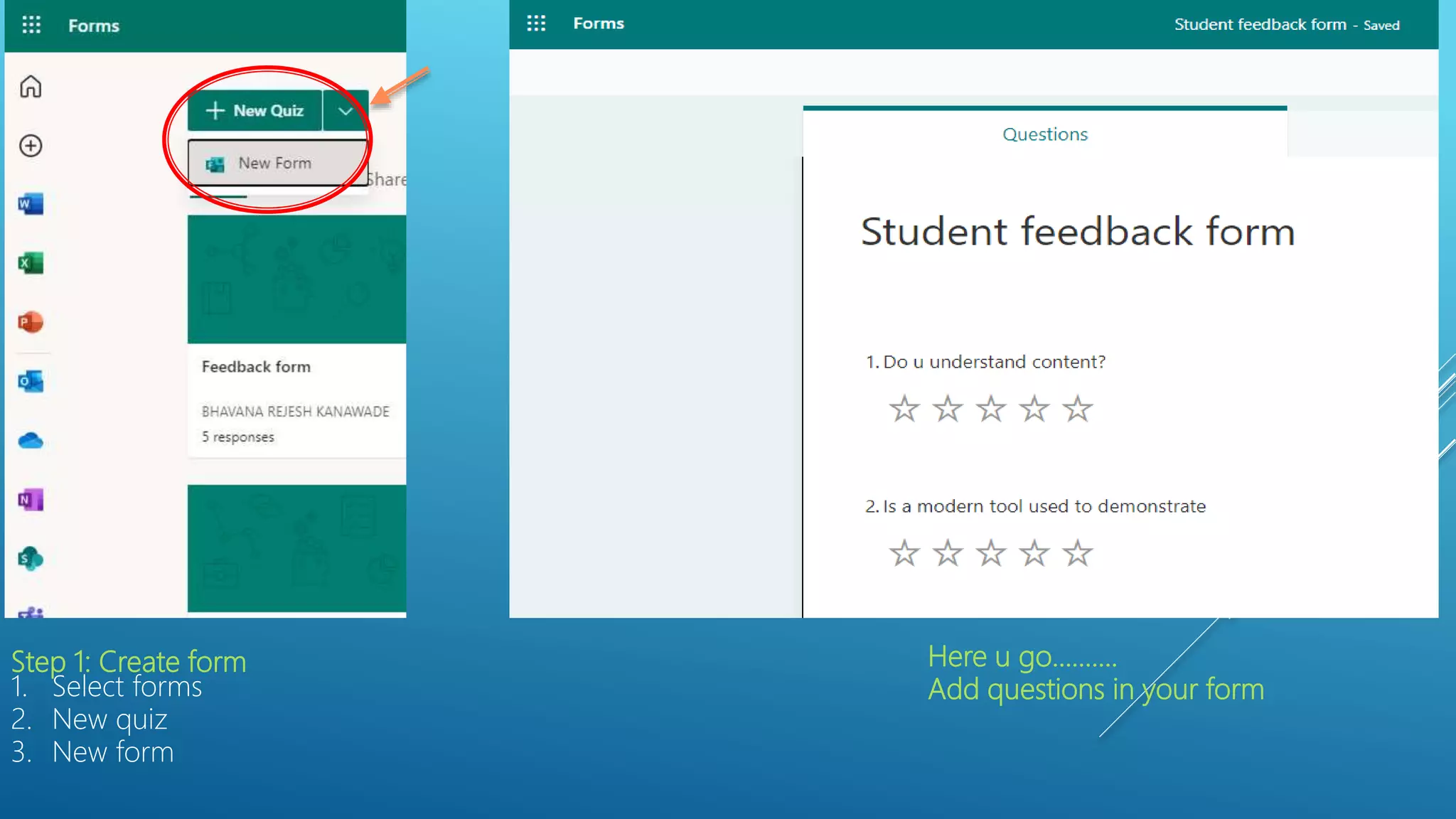Rate question 2 with two stars
1456x819 pixels.
948,553
